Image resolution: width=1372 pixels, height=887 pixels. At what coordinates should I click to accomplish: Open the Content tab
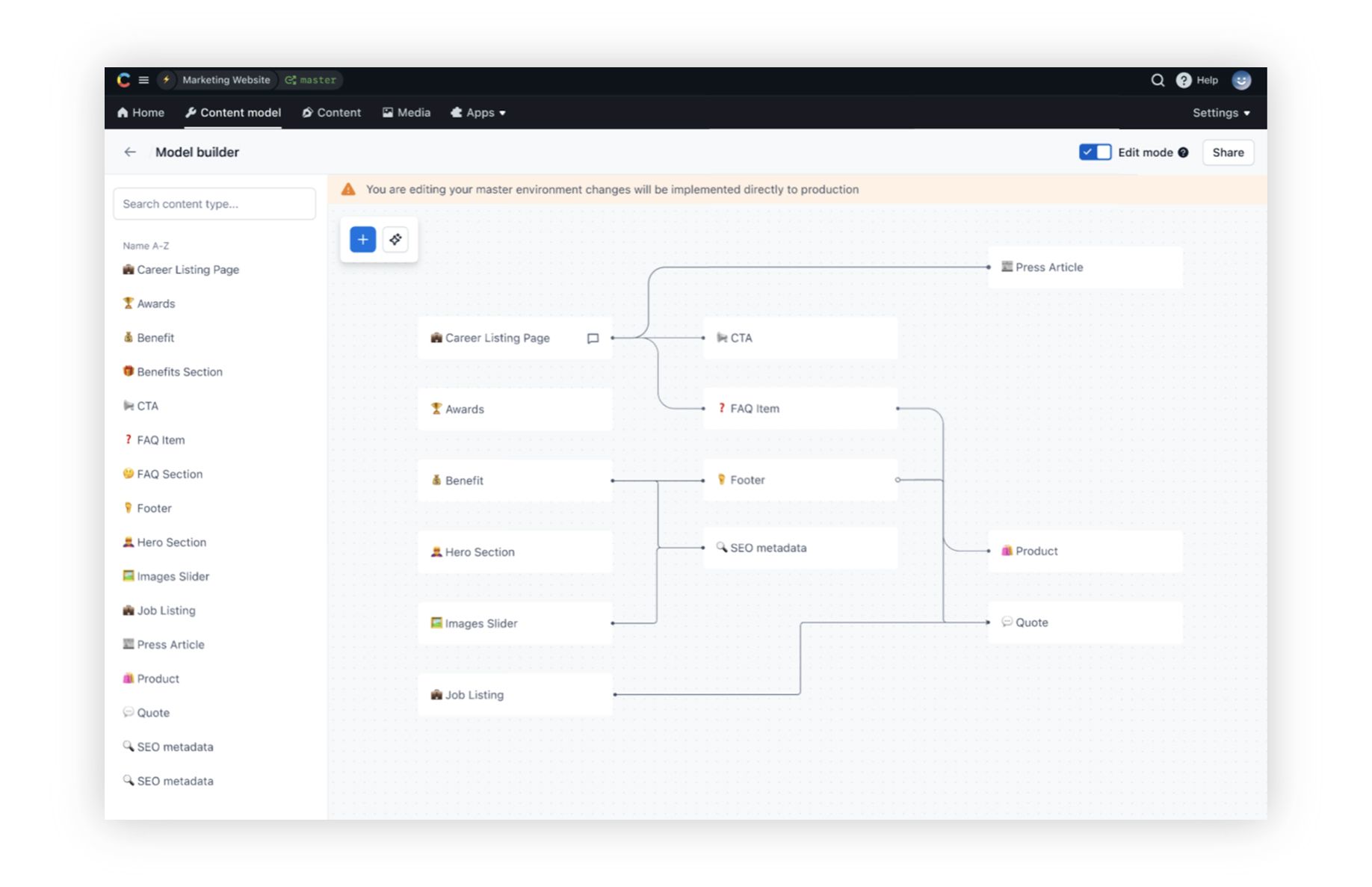pos(332,112)
